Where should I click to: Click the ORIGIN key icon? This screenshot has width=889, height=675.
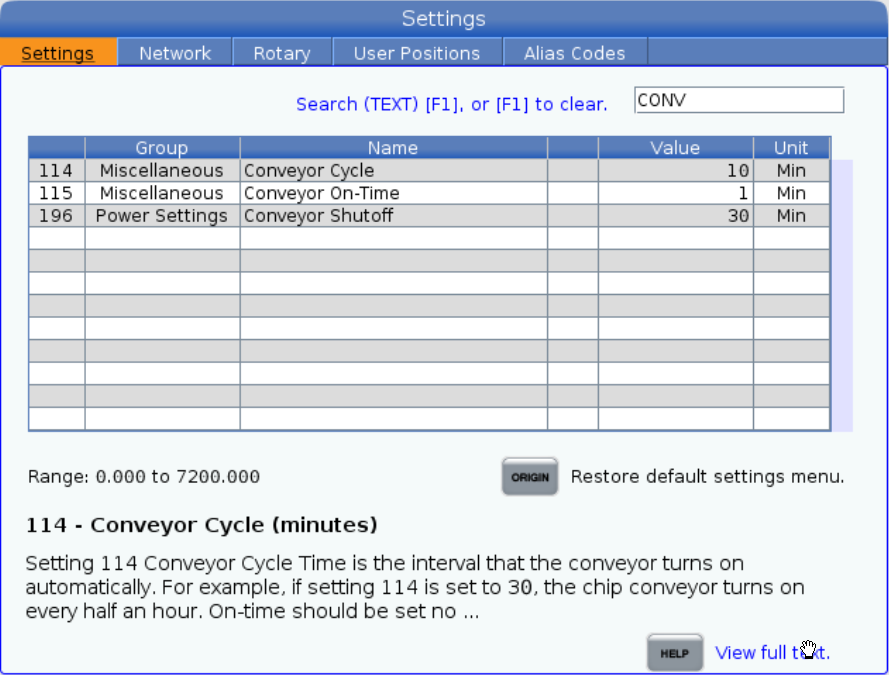click(x=529, y=477)
